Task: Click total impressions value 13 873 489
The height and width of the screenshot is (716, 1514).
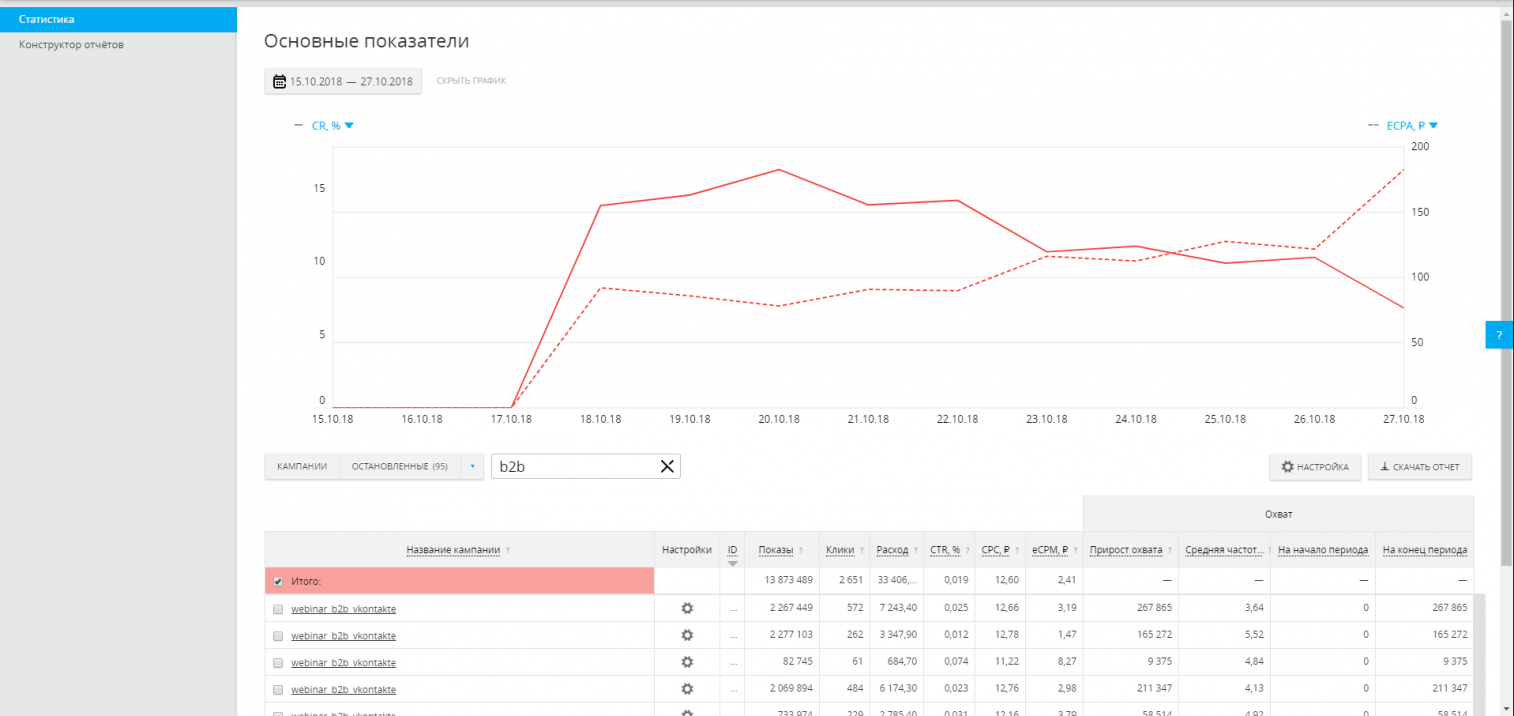Action: tap(788, 581)
